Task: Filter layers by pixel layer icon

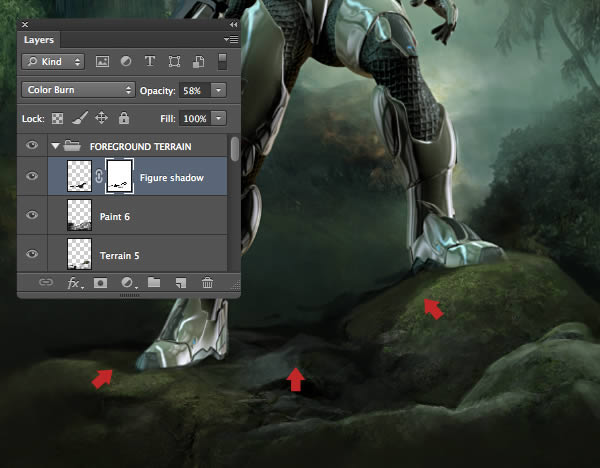Action: [x=102, y=62]
